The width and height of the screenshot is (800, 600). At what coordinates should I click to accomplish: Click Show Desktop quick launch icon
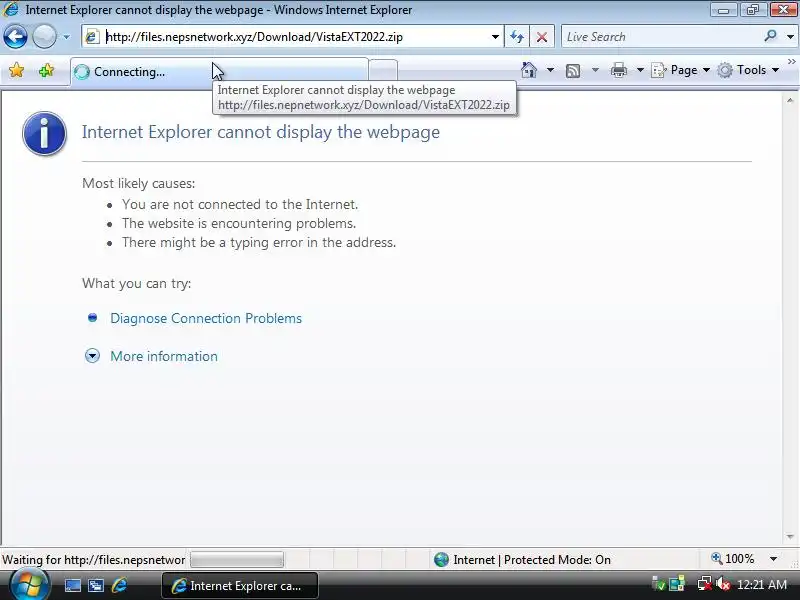tap(72, 586)
